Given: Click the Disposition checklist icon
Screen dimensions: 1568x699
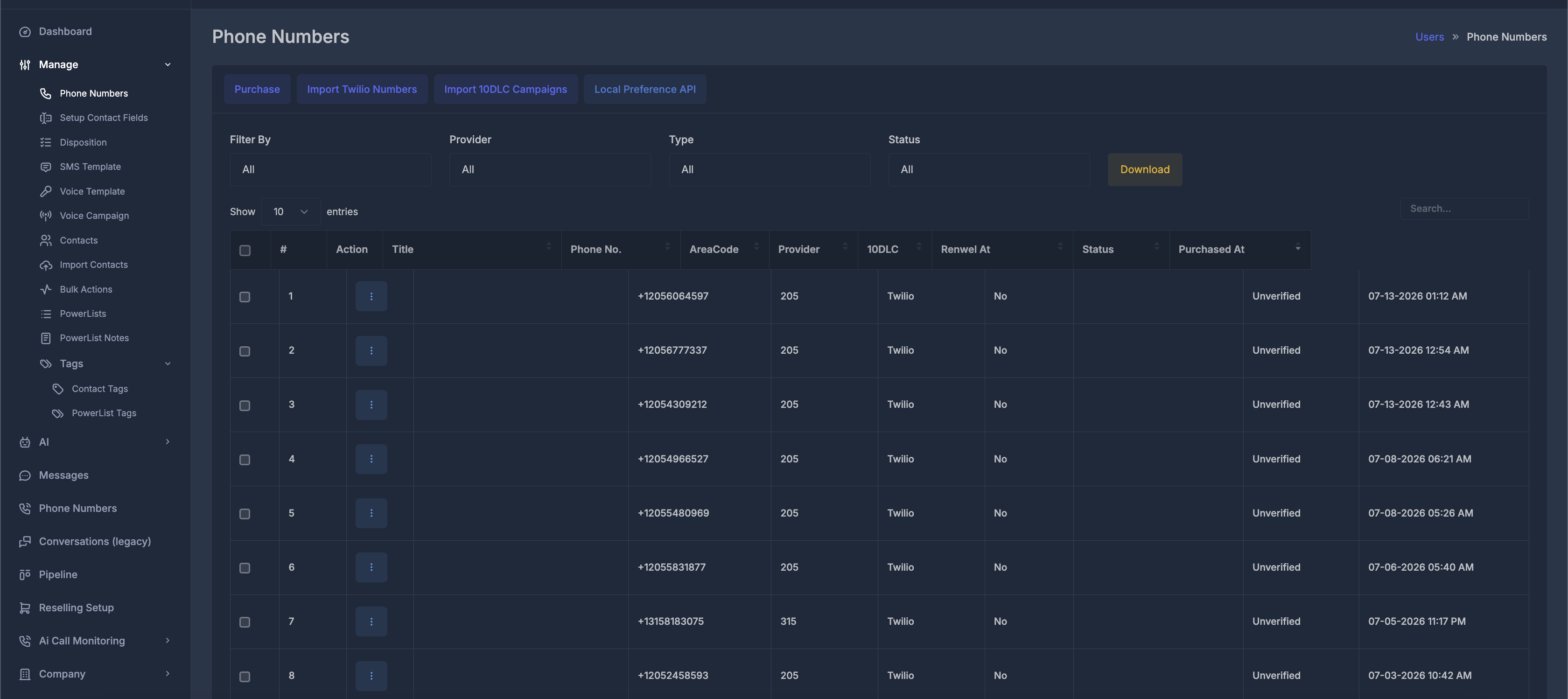Looking at the screenshot, I should (46, 142).
